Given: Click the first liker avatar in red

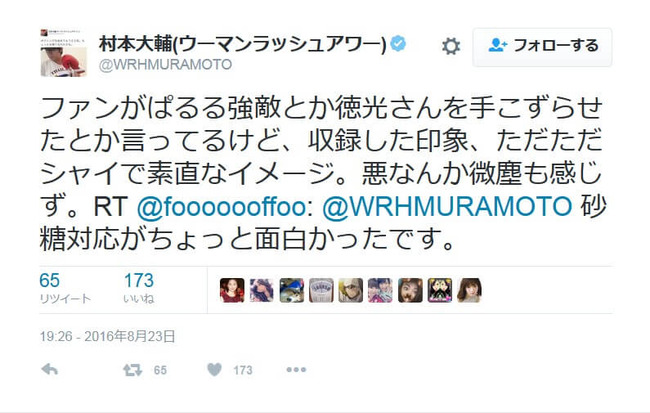Looking at the screenshot, I should [232, 290].
